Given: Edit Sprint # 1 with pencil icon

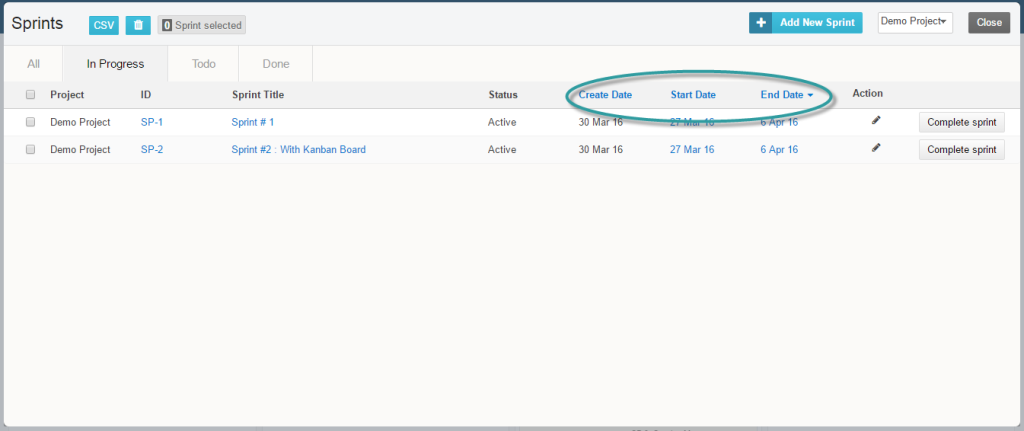Looking at the screenshot, I should point(876,121).
